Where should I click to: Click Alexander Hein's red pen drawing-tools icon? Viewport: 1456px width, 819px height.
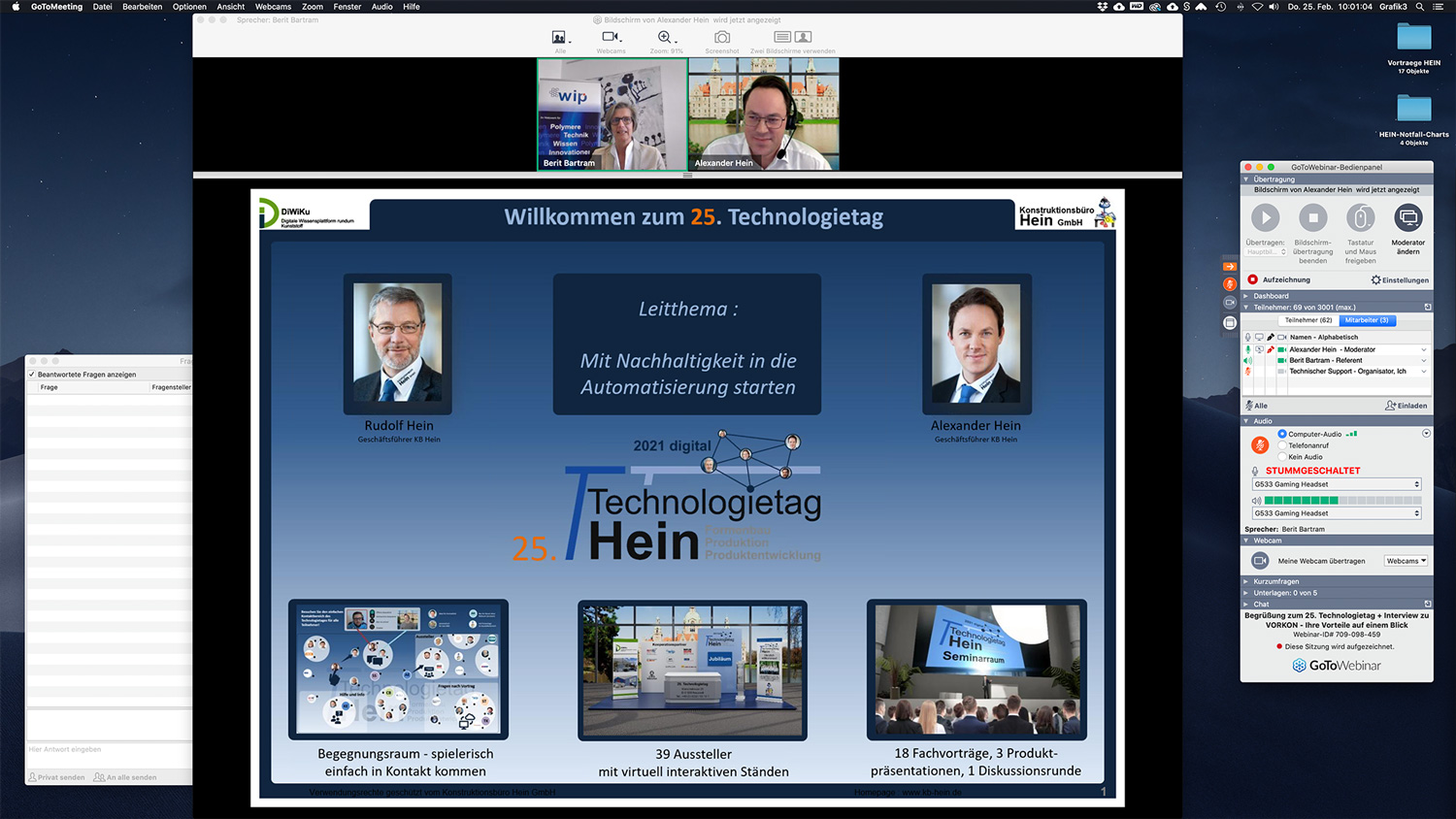(x=1271, y=349)
